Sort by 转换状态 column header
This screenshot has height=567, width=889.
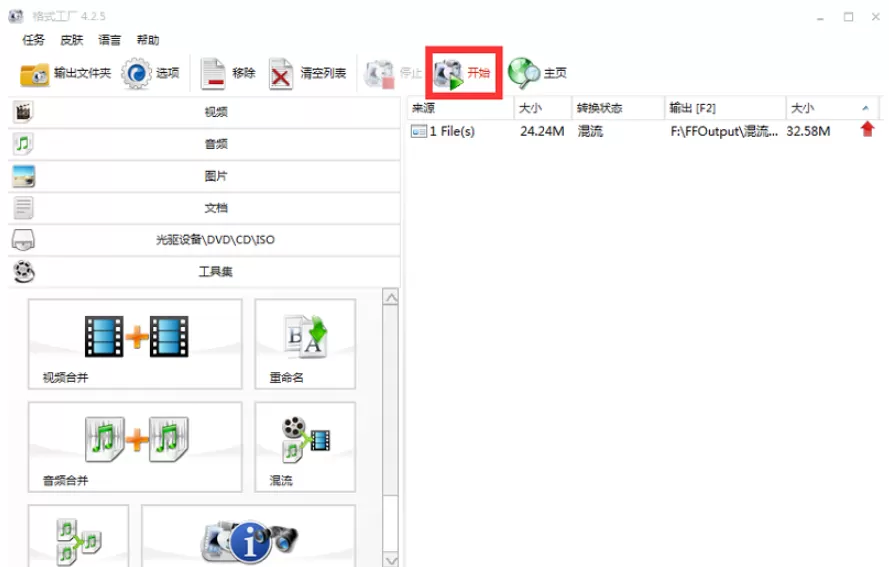click(617, 108)
